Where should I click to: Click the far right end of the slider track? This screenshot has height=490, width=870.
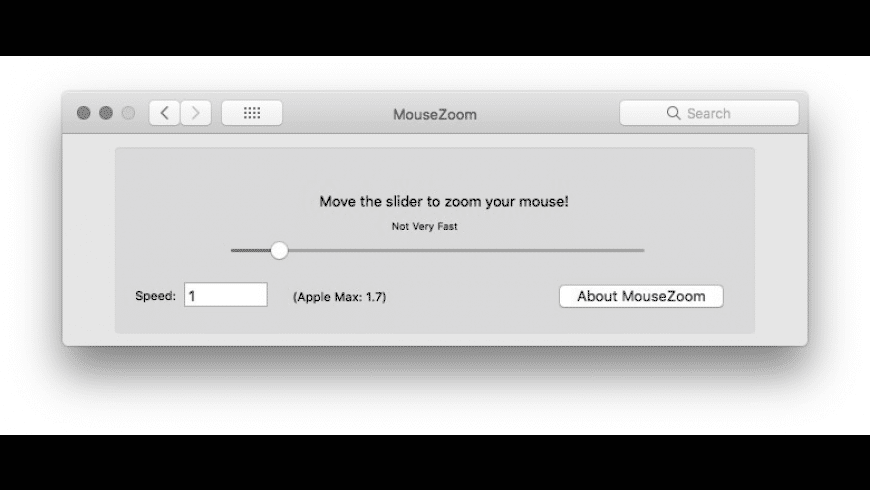coord(642,250)
